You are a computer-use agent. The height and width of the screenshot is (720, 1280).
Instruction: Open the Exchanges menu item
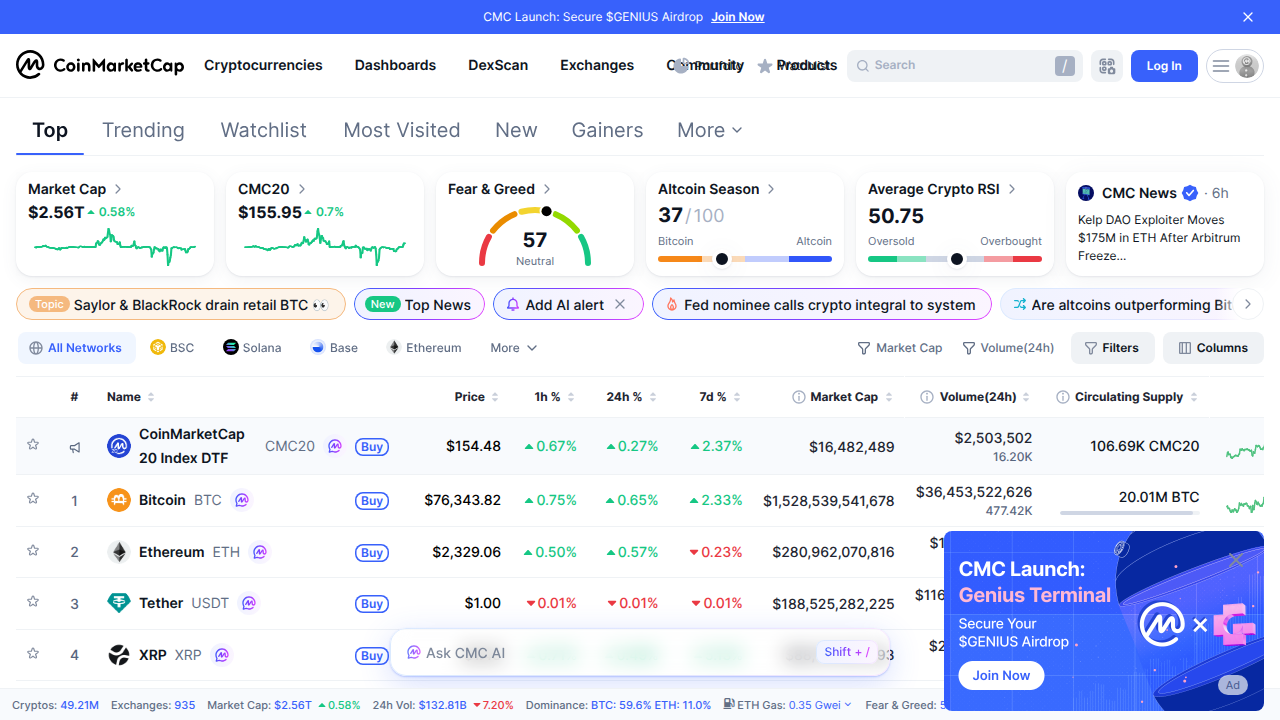click(x=597, y=65)
